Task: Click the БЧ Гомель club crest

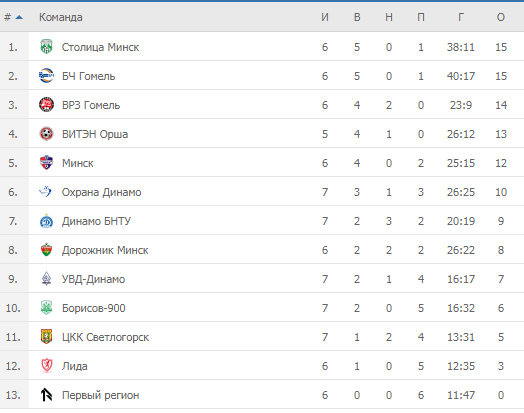Action: pyautogui.click(x=46, y=76)
